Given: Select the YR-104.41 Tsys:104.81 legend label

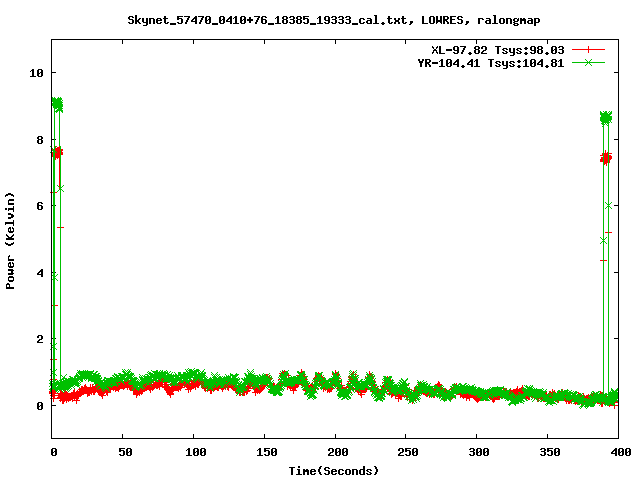Looking at the screenshot, I should click(491, 63).
